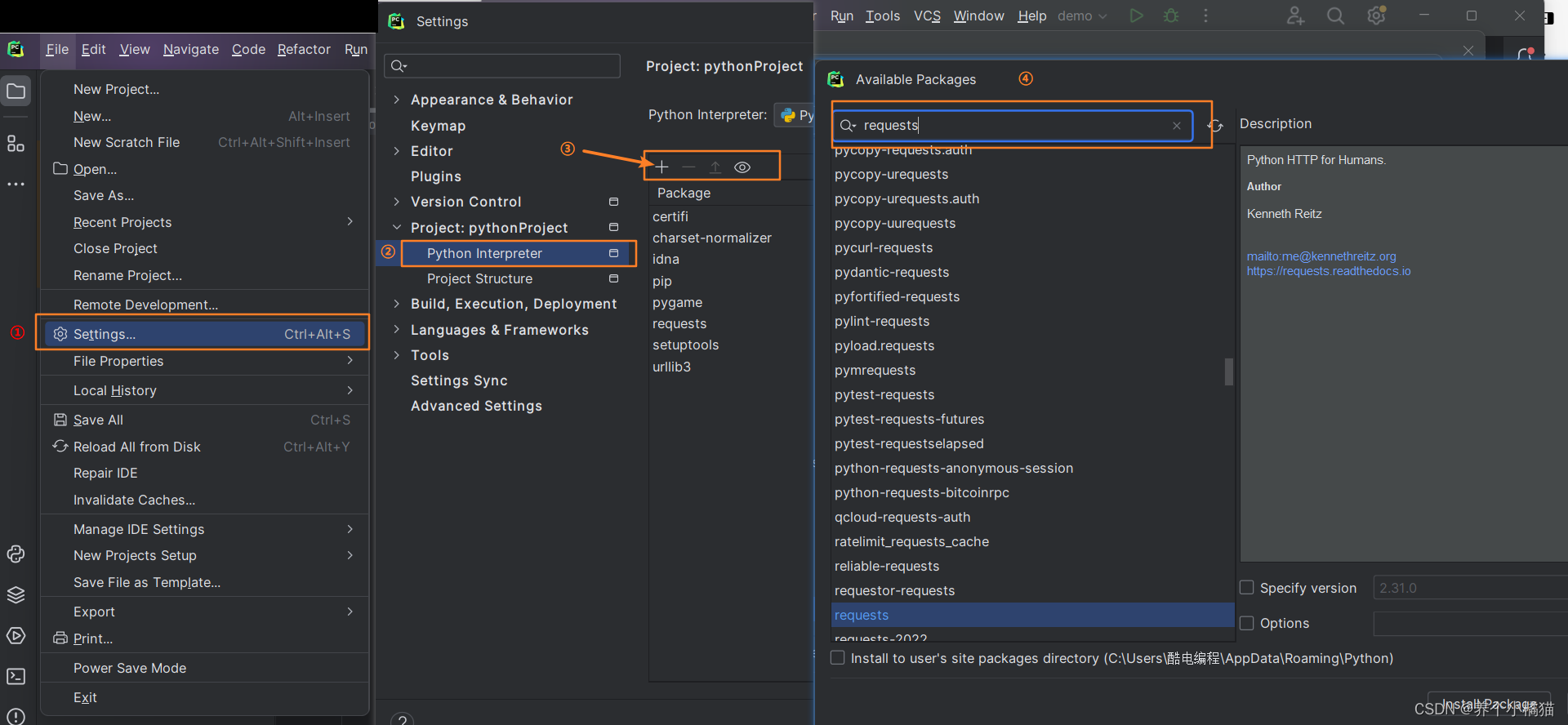Open the Structure tool window icon
The height and width of the screenshot is (725, 1568).
click(x=16, y=144)
